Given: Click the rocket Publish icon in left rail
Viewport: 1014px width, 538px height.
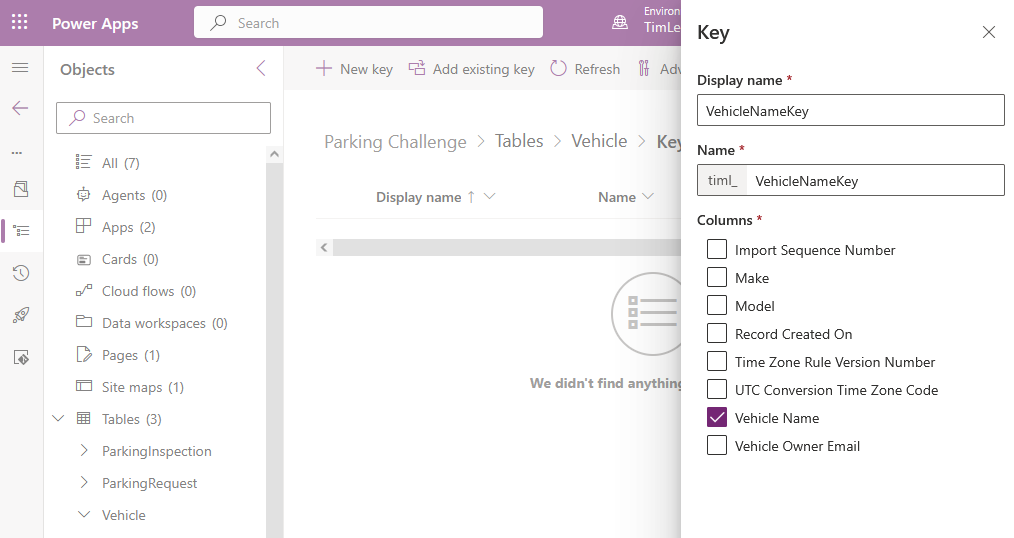Looking at the screenshot, I should tap(20, 315).
